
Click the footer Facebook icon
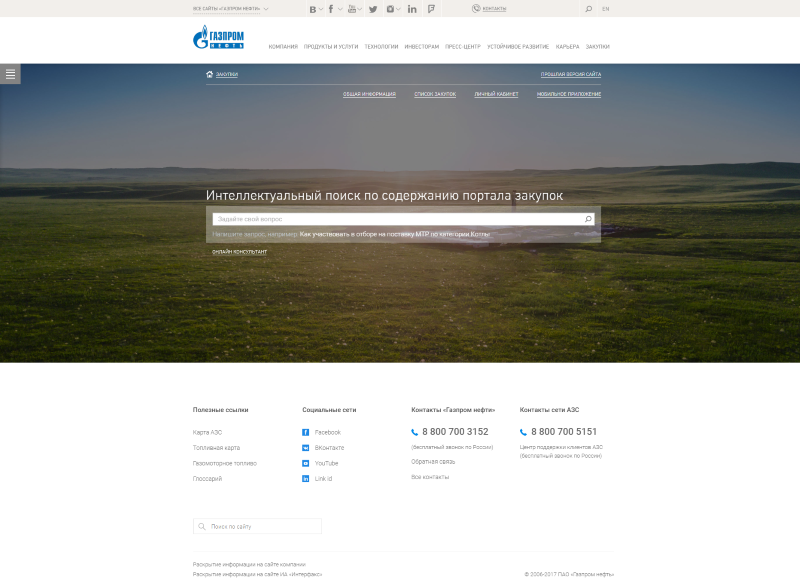click(306, 432)
